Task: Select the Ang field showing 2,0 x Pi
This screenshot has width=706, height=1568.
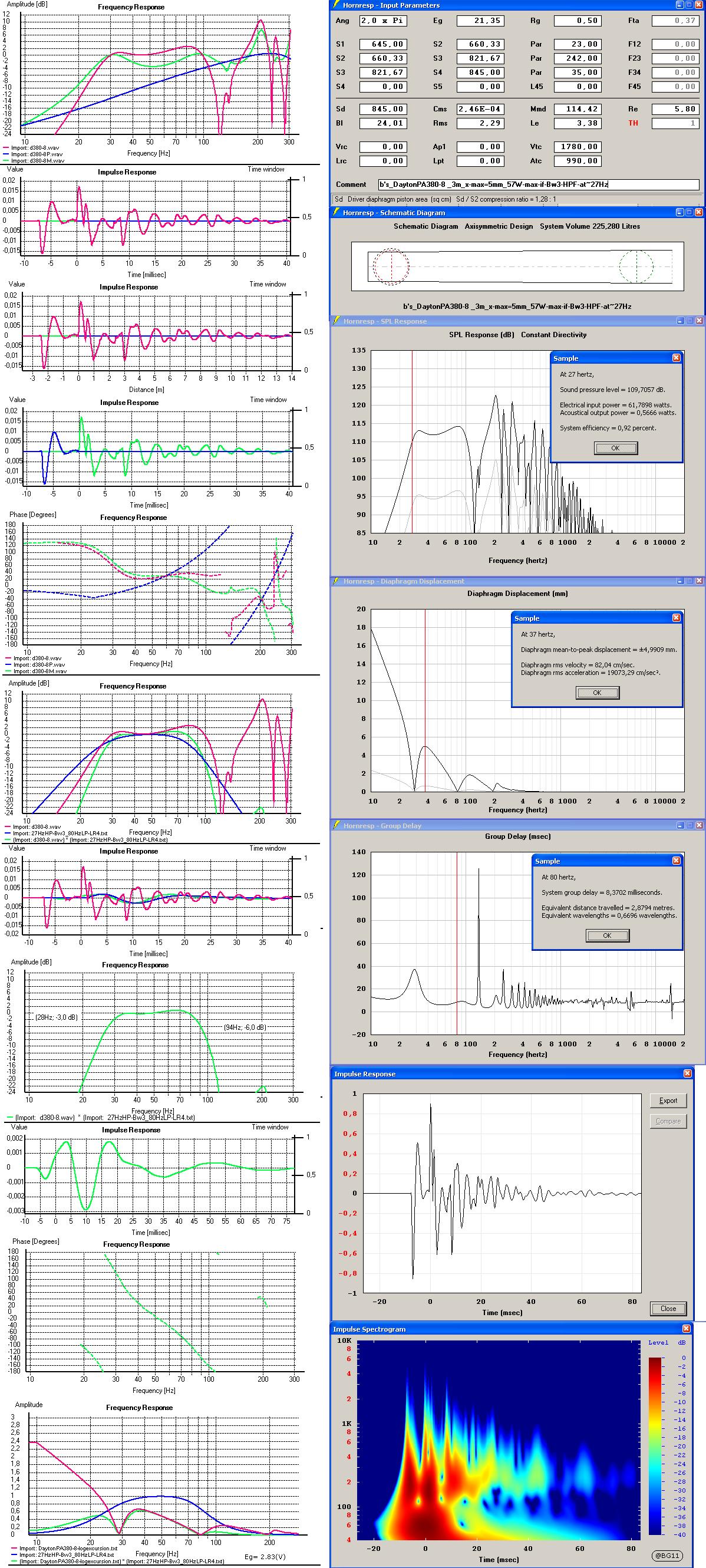Action: tap(383, 21)
